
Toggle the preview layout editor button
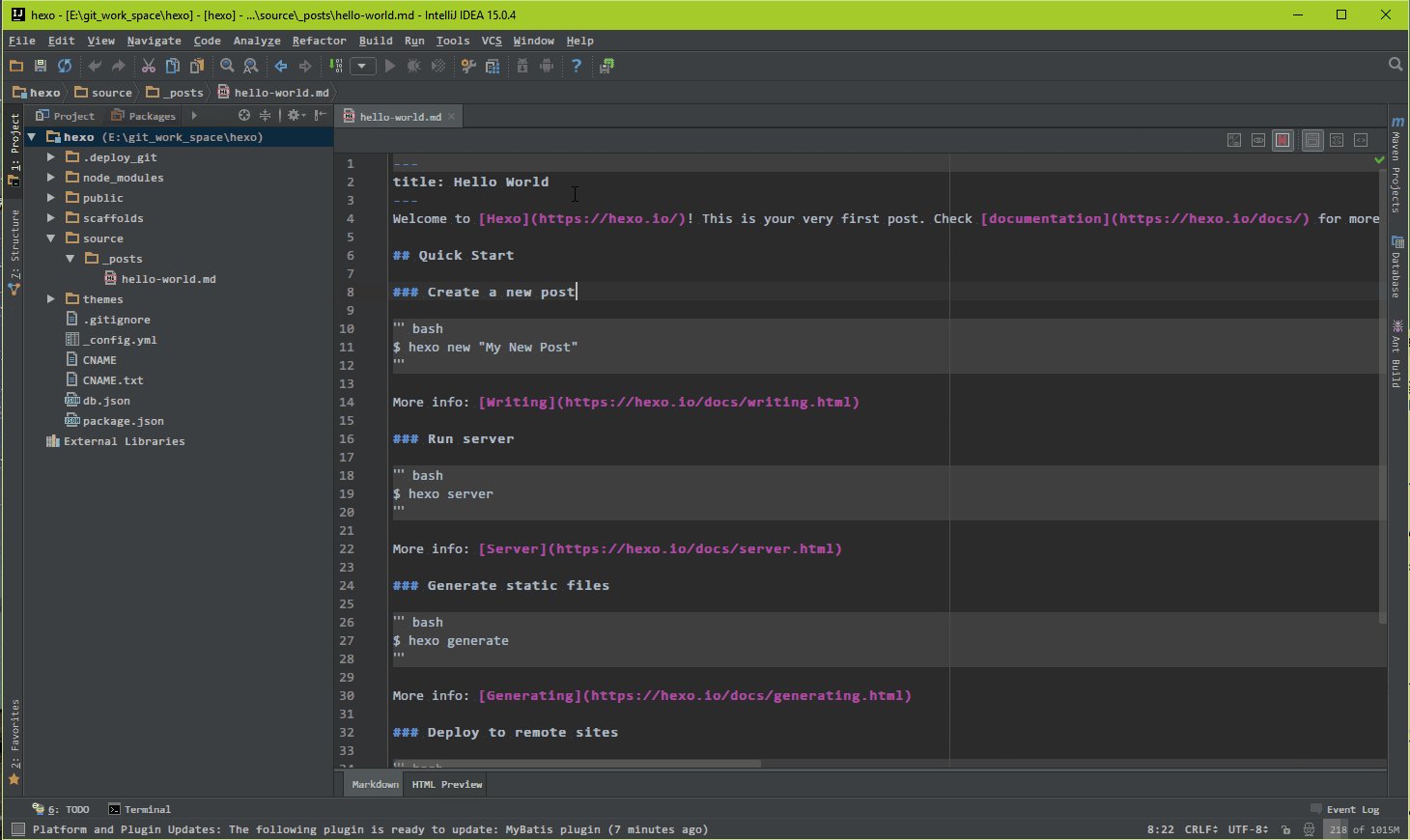pyautogui.click(x=1312, y=140)
